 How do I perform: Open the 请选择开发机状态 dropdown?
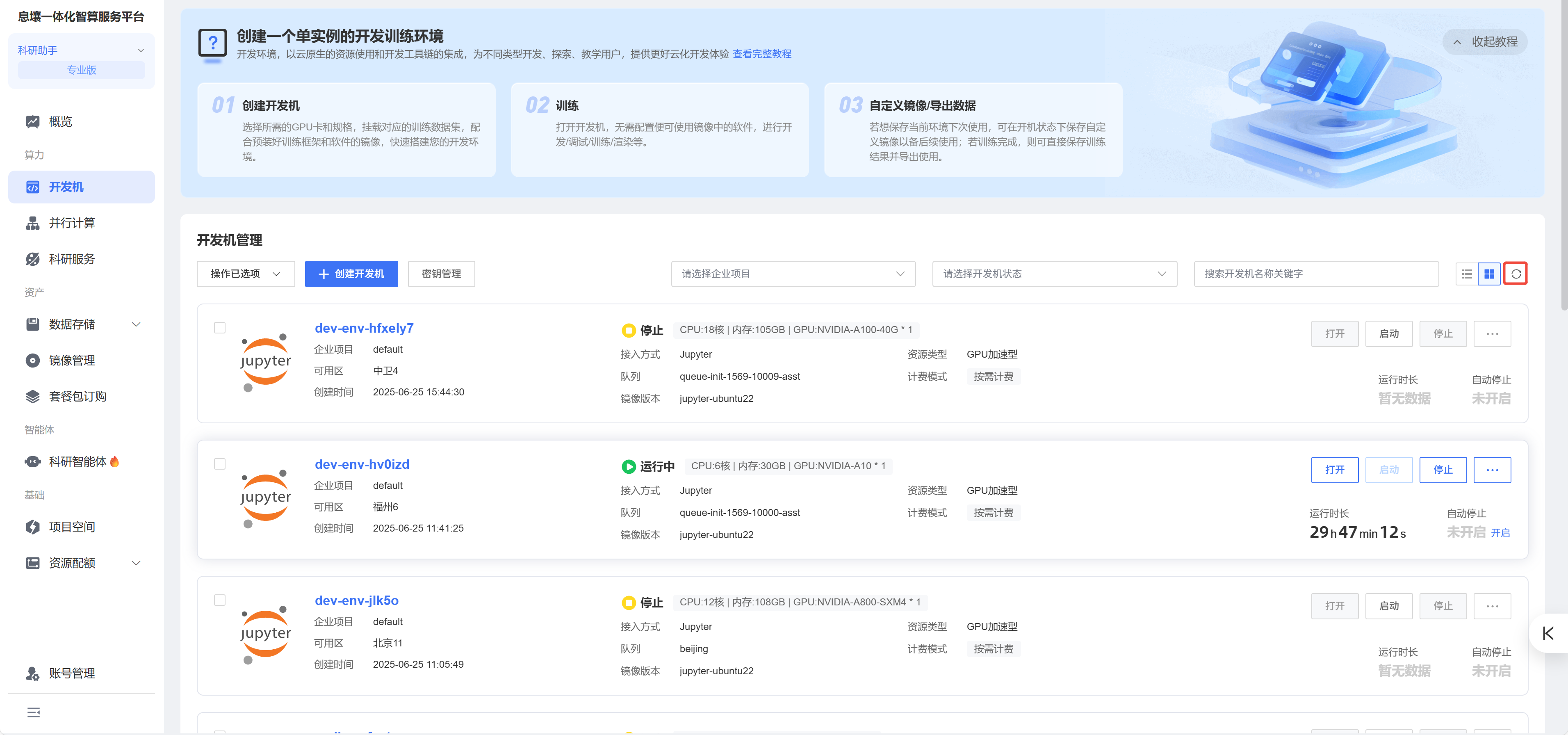pos(1054,274)
